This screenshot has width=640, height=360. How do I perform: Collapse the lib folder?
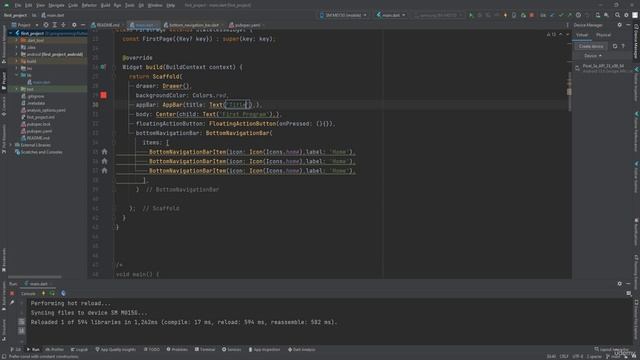pyautogui.click(x=17, y=75)
